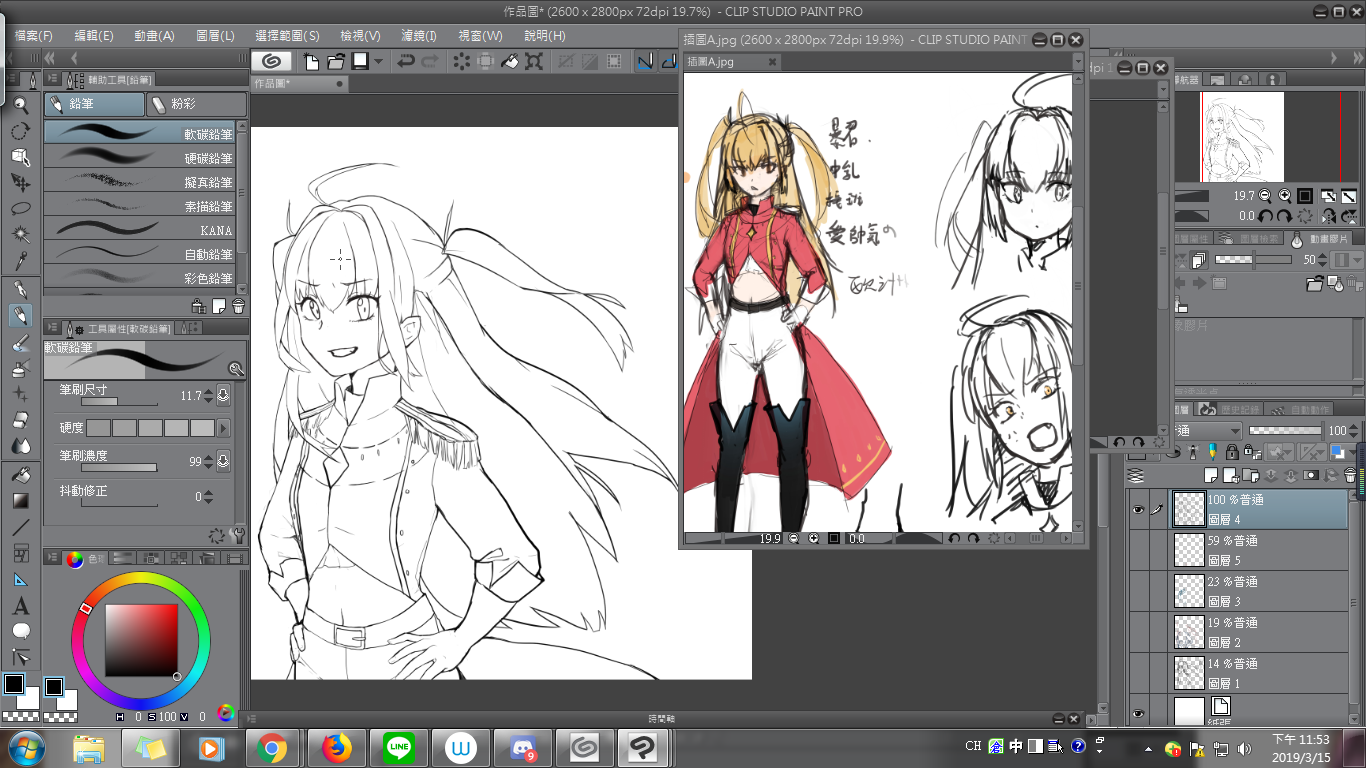
Task: Create a new canvas from toolbar
Action: pos(312,61)
